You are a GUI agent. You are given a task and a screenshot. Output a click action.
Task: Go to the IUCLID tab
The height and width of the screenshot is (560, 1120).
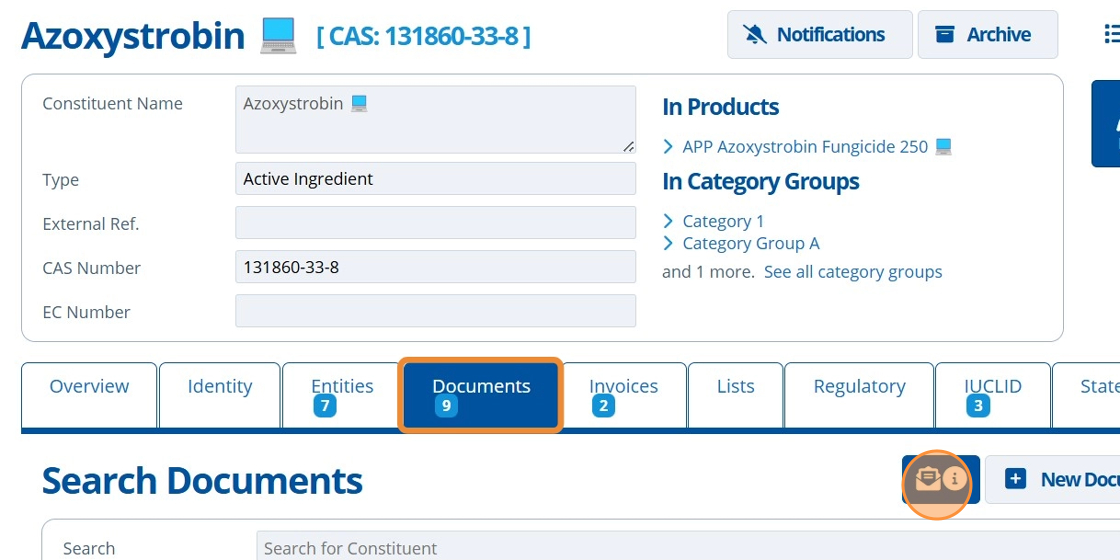click(992, 394)
